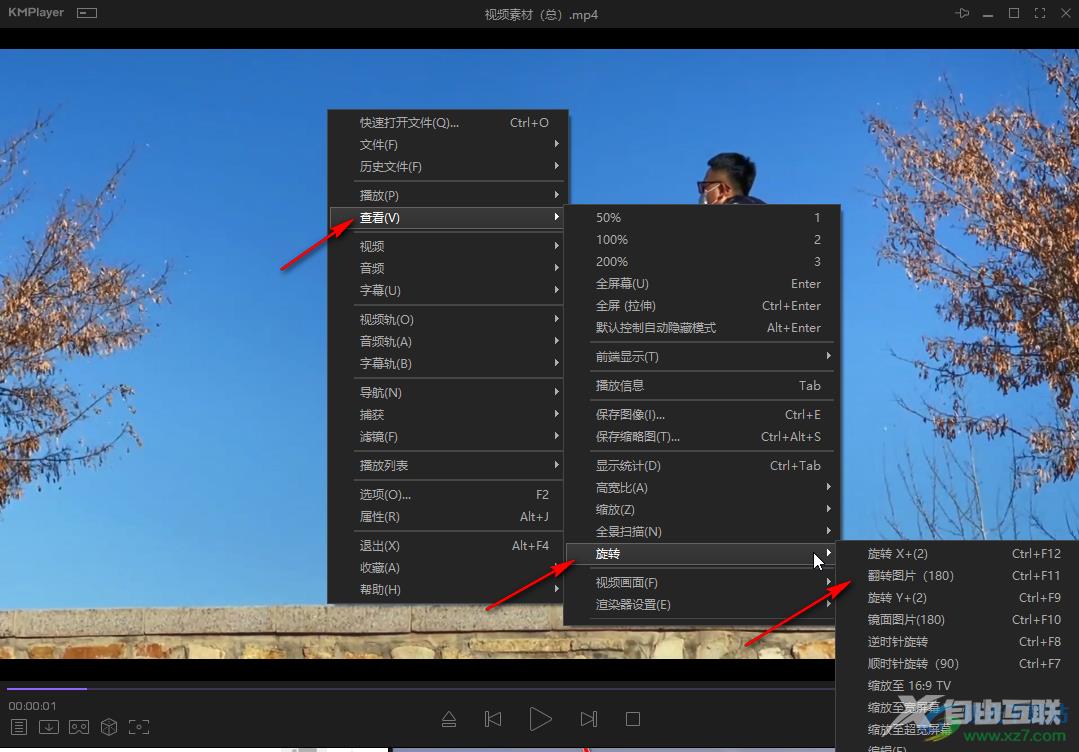Choose 保存图像(I)... entry

pos(701,414)
